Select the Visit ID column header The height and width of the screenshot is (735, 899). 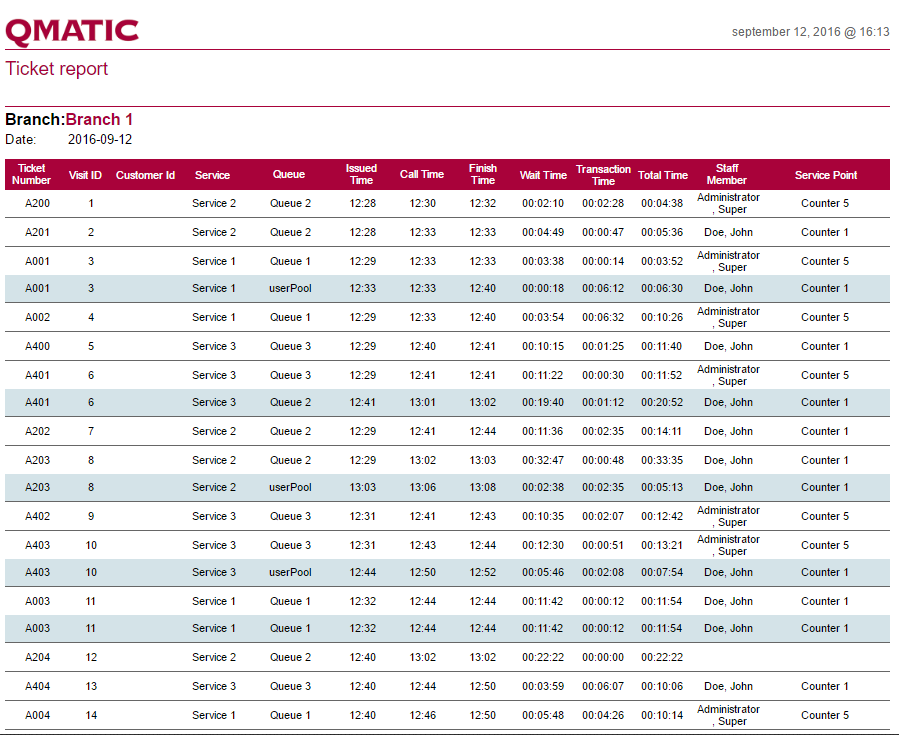click(85, 175)
